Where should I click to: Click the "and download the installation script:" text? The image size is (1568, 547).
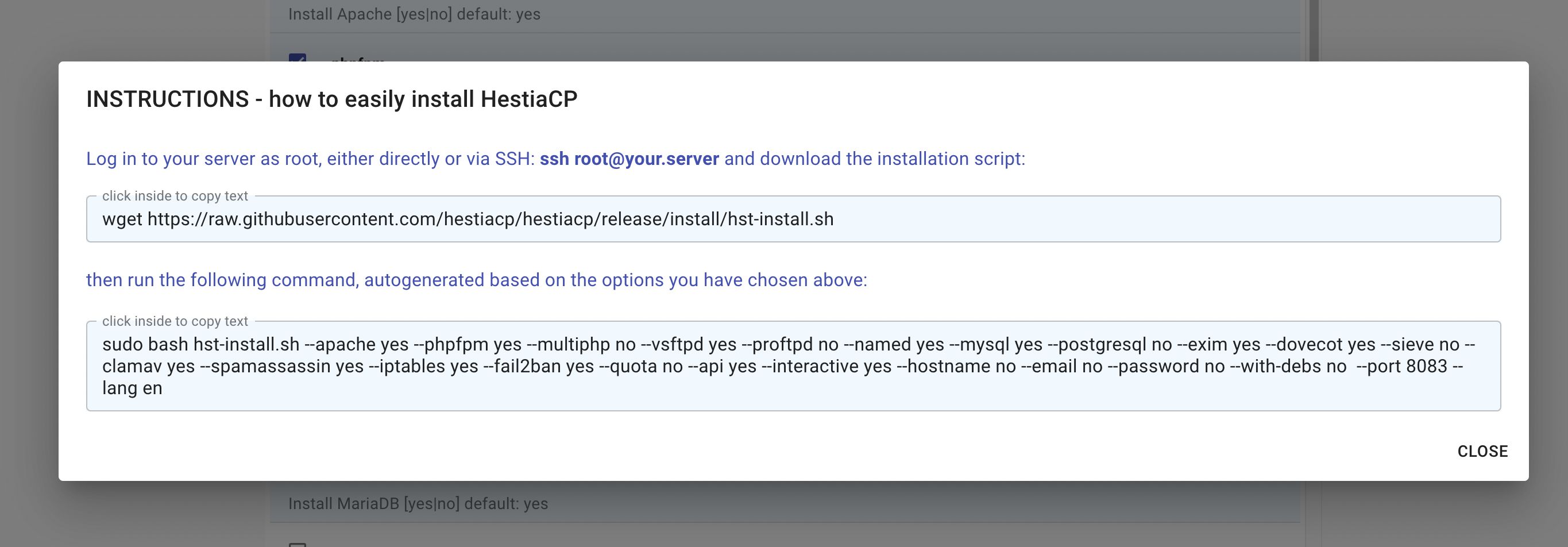pyautogui.click(x=874, y=159)
